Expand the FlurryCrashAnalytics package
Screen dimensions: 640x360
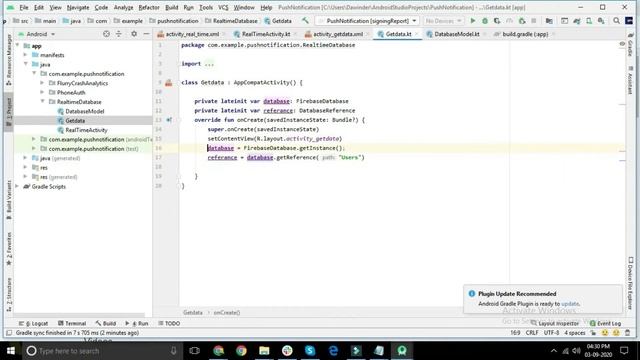coord(42,83)
